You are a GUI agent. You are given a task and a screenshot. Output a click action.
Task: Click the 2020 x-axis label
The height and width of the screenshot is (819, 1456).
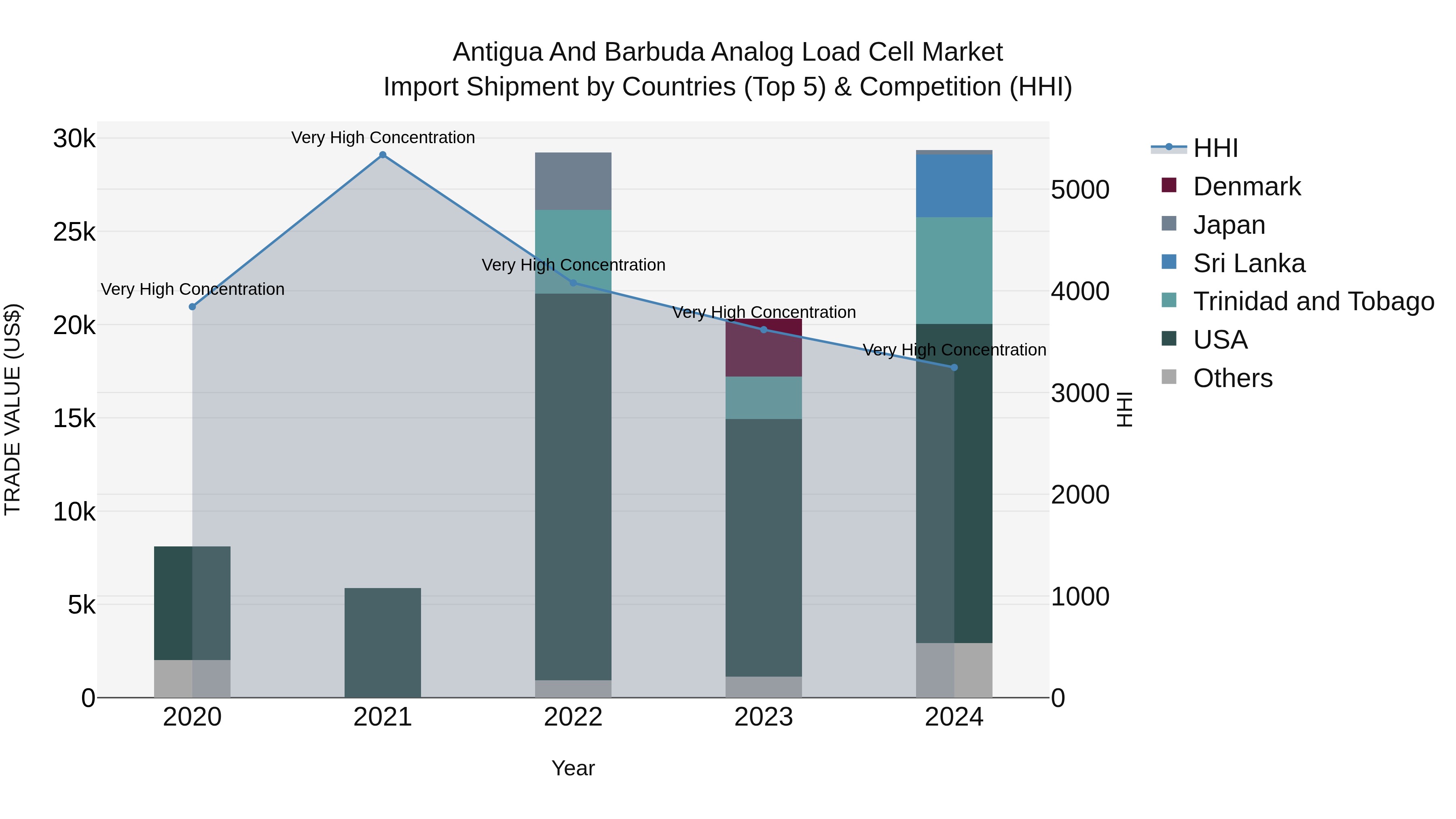click(x=192, y=717)
